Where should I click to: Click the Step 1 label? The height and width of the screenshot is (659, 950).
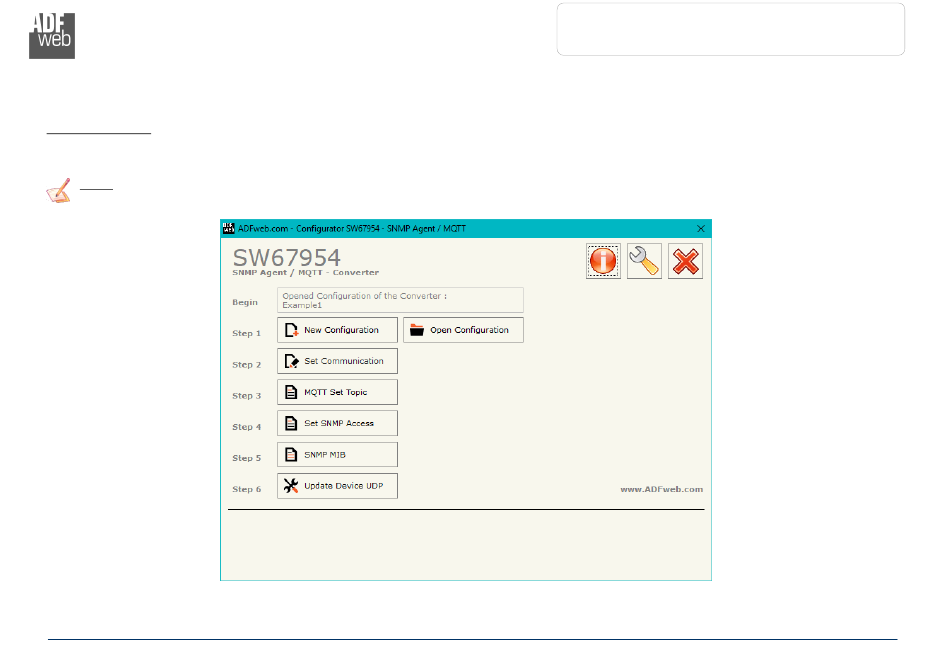click(247, 333)
